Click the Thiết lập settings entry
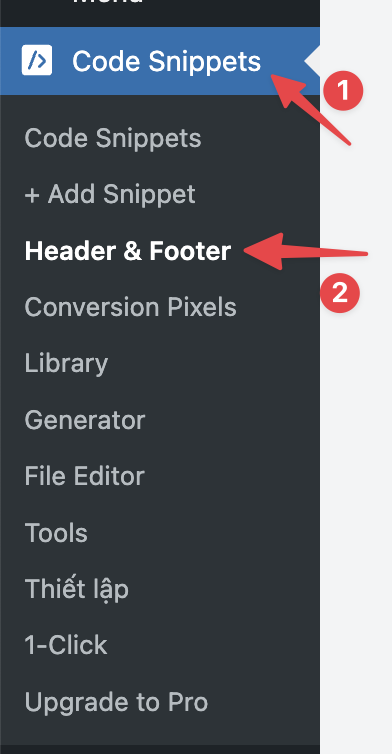Viewport: 392px width, 754px height. click(x=76, y=590)
